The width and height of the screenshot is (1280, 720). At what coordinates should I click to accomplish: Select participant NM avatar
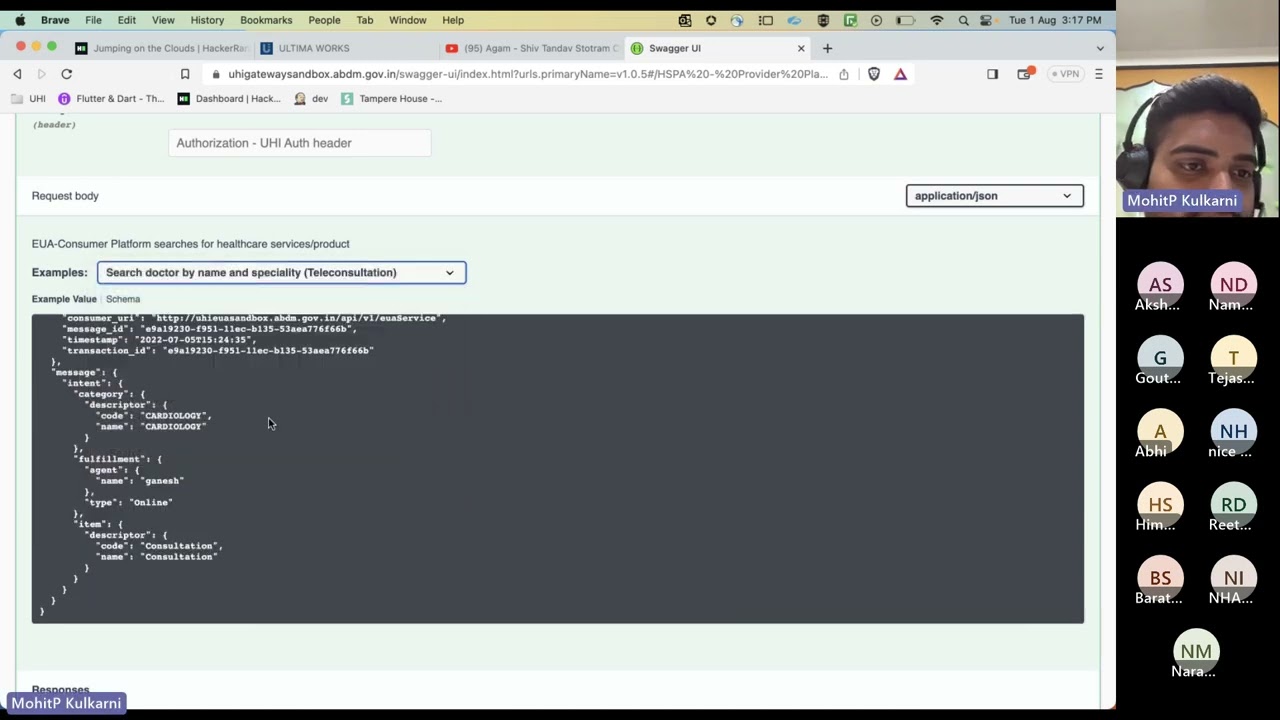1196,651
